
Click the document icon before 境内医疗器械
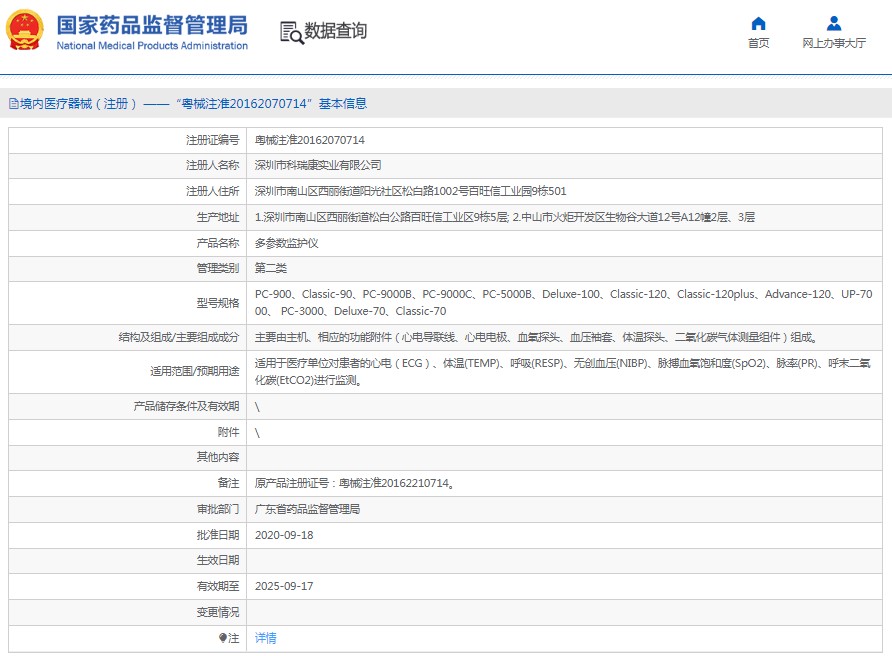pos(14,104)
